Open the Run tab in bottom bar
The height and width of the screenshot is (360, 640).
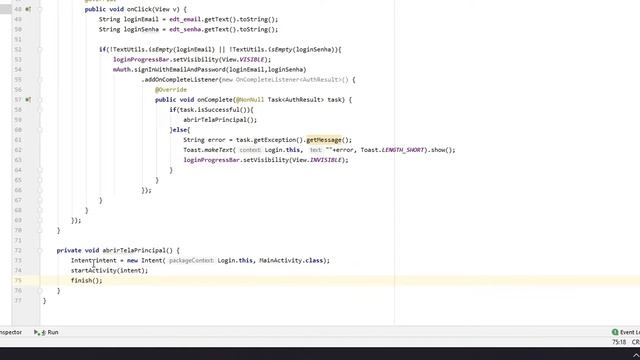coord(46,332)
